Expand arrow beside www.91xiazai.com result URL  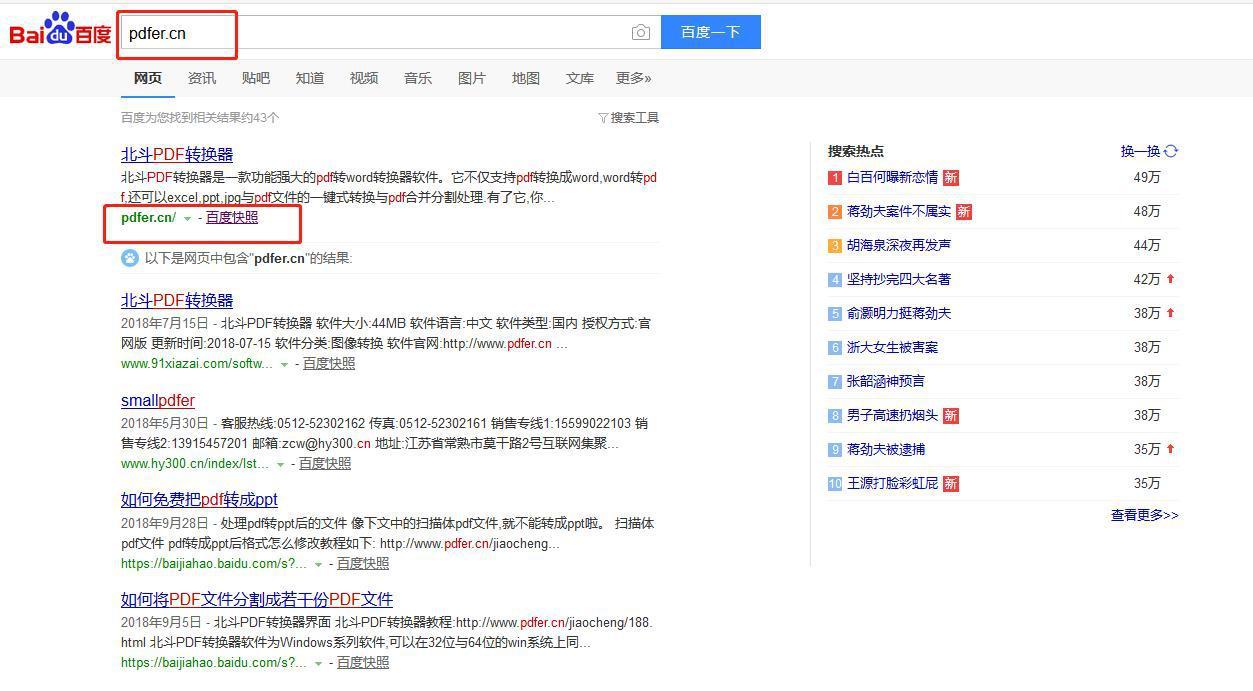tap(284, 365)
